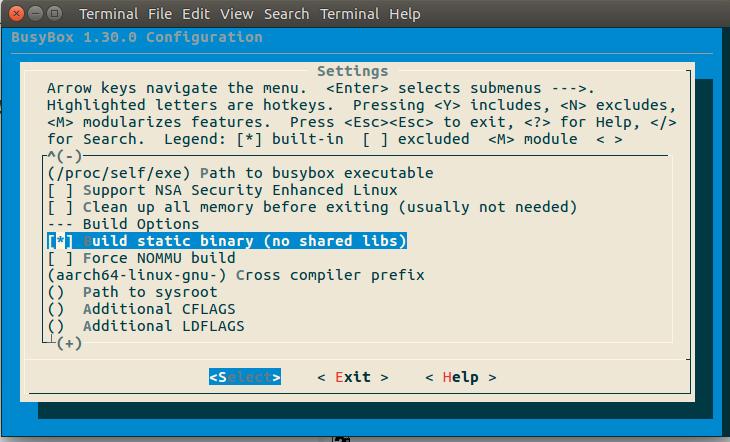Open the Search menu
Screen dimensions: 730x442
(286, 14)
